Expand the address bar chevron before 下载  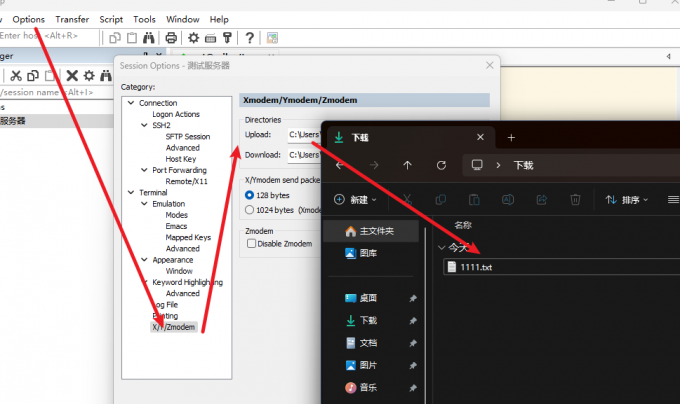pos(498,165)
